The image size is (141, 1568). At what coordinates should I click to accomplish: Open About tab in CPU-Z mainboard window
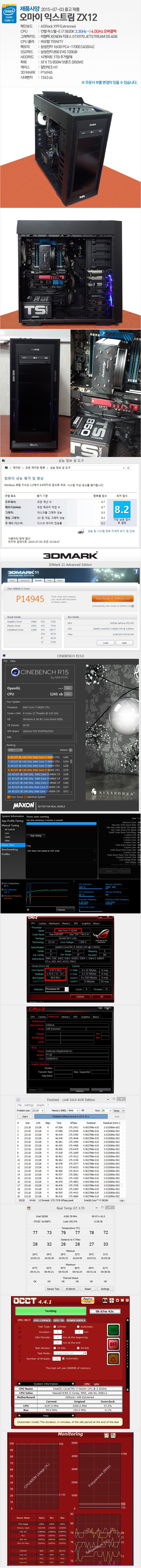[x=96, y=1016]
